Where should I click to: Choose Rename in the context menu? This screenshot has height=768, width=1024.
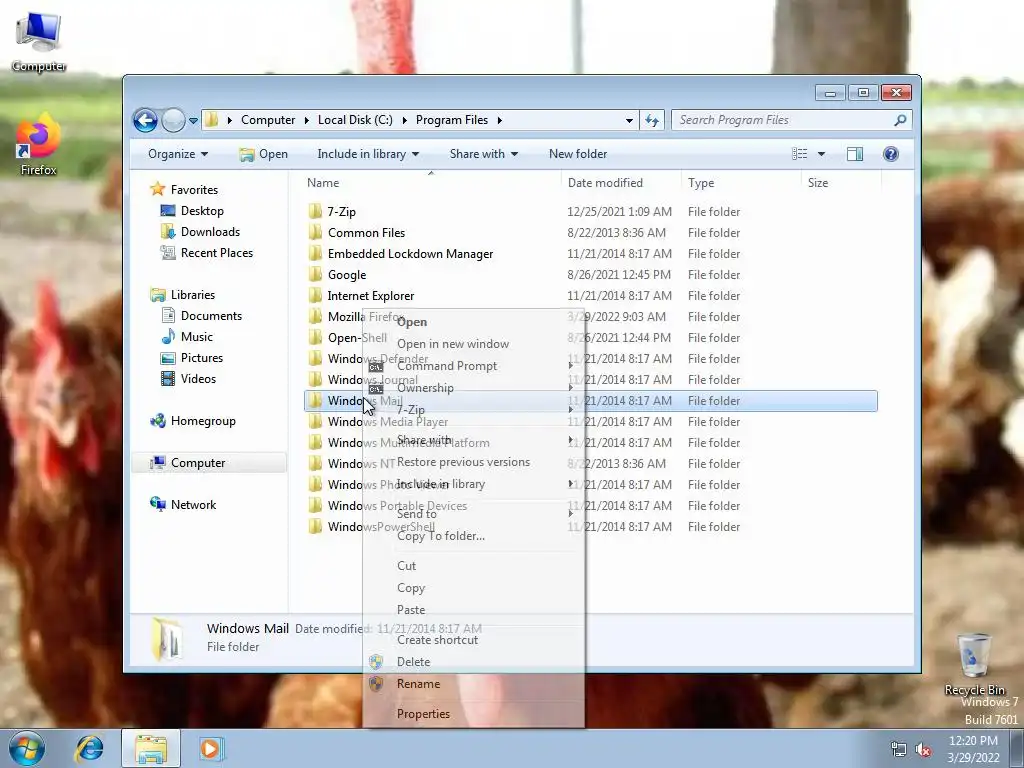pyautogui.click(x=418, y=684)
